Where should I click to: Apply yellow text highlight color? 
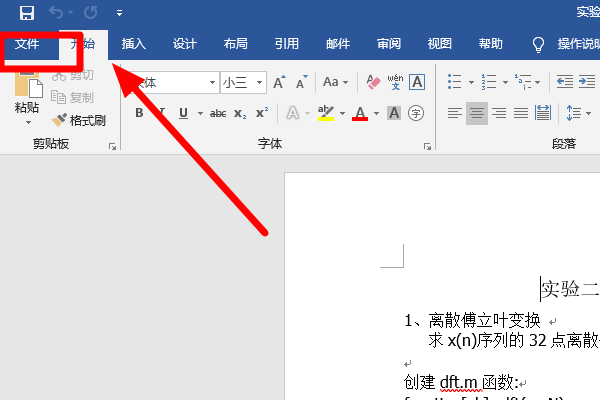coord(326,113)
